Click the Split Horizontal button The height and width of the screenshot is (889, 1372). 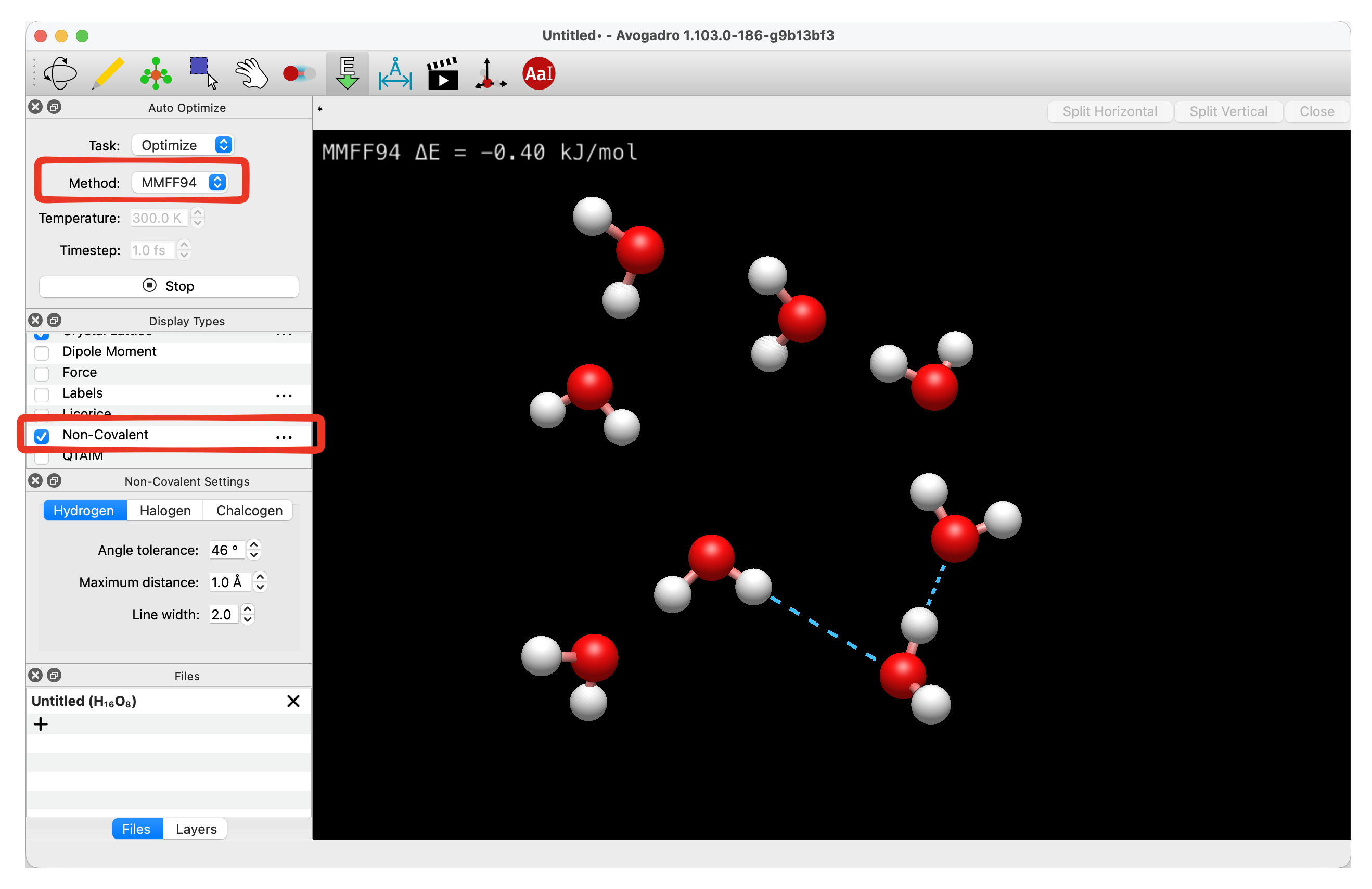1109,111
